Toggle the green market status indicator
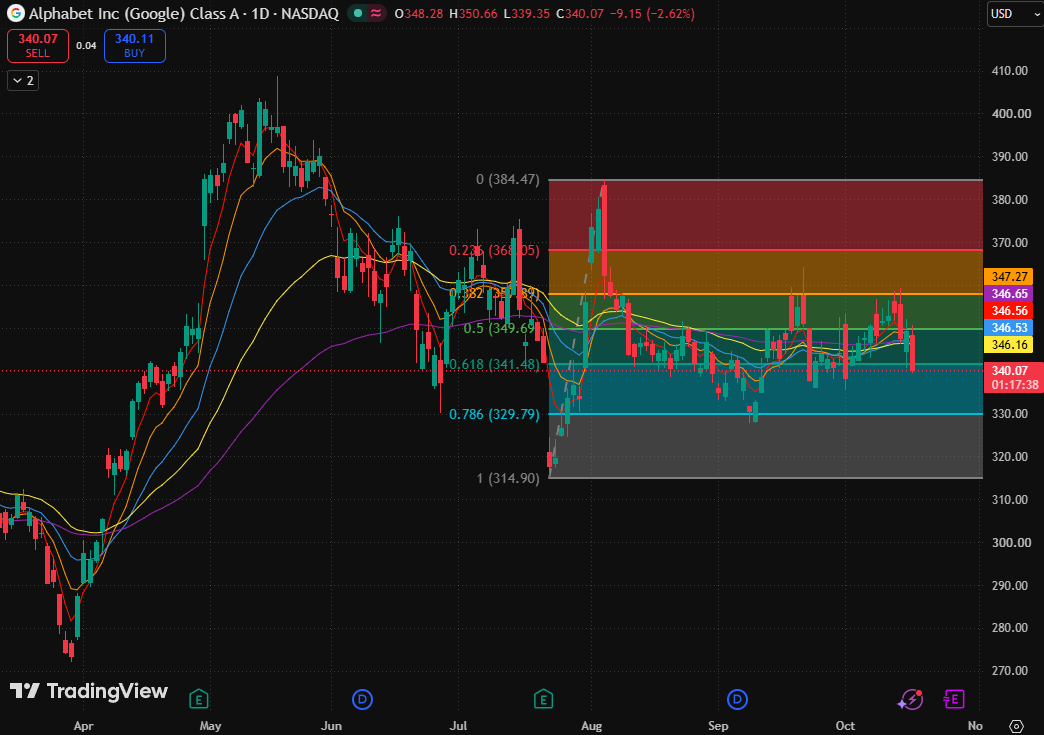1044x735 pixels. (x=358, y=13)
